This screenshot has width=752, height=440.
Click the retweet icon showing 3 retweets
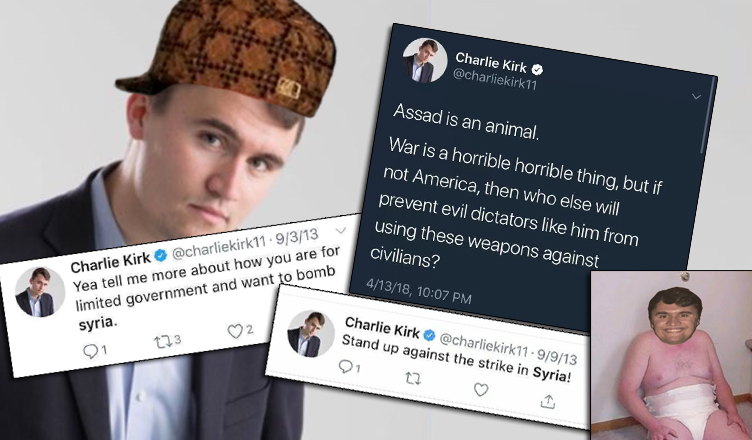tap(162, 342)
